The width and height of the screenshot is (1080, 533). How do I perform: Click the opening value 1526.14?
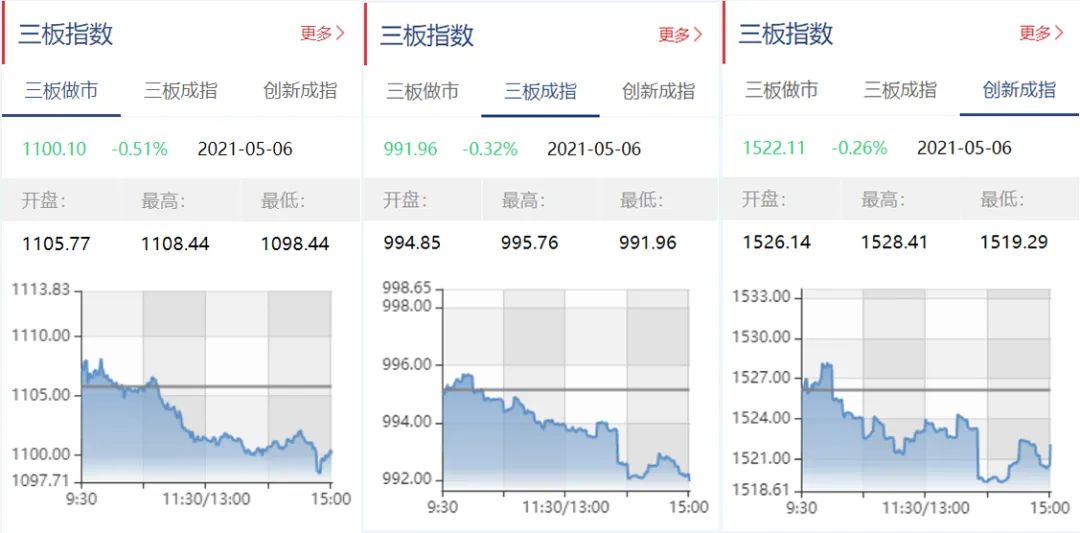(776, 242)
